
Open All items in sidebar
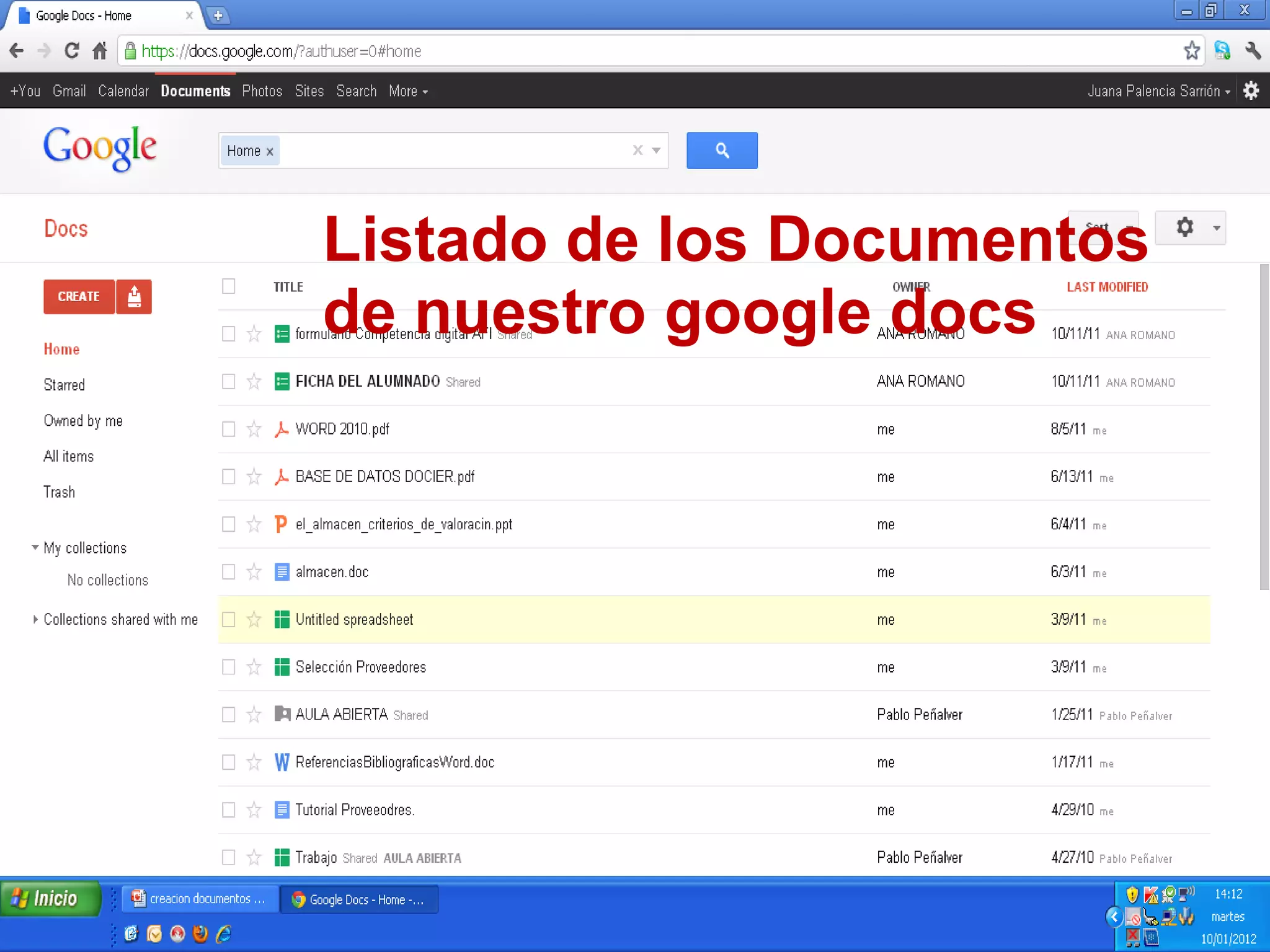68,456
